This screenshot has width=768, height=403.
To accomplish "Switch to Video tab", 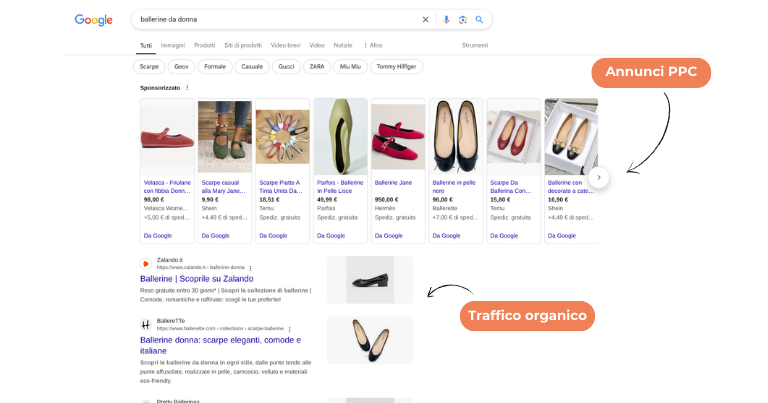I will pyautogui.click(x=317, y=45).
